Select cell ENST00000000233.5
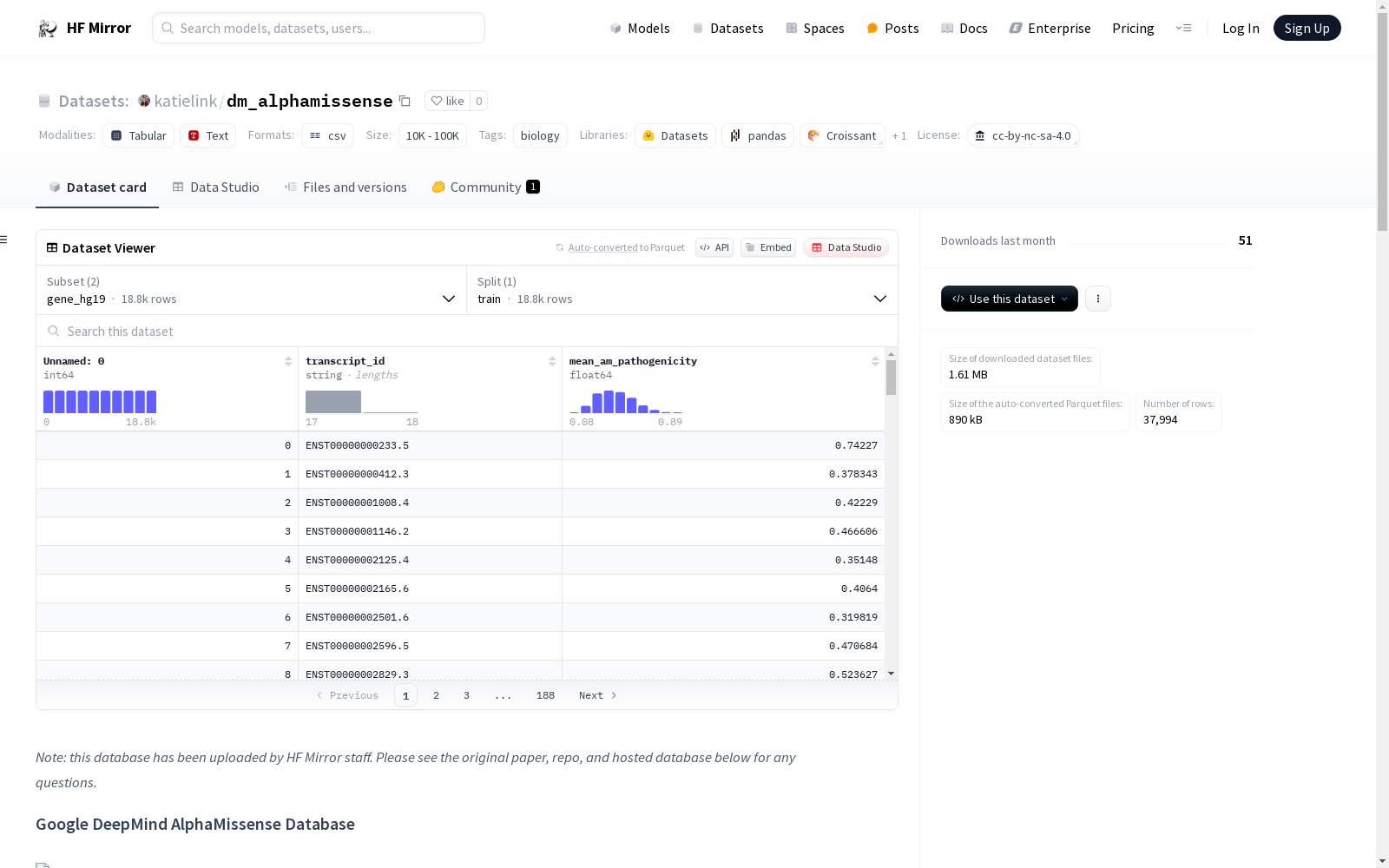This screenshot has height=868, width=1389. point(430,445)
